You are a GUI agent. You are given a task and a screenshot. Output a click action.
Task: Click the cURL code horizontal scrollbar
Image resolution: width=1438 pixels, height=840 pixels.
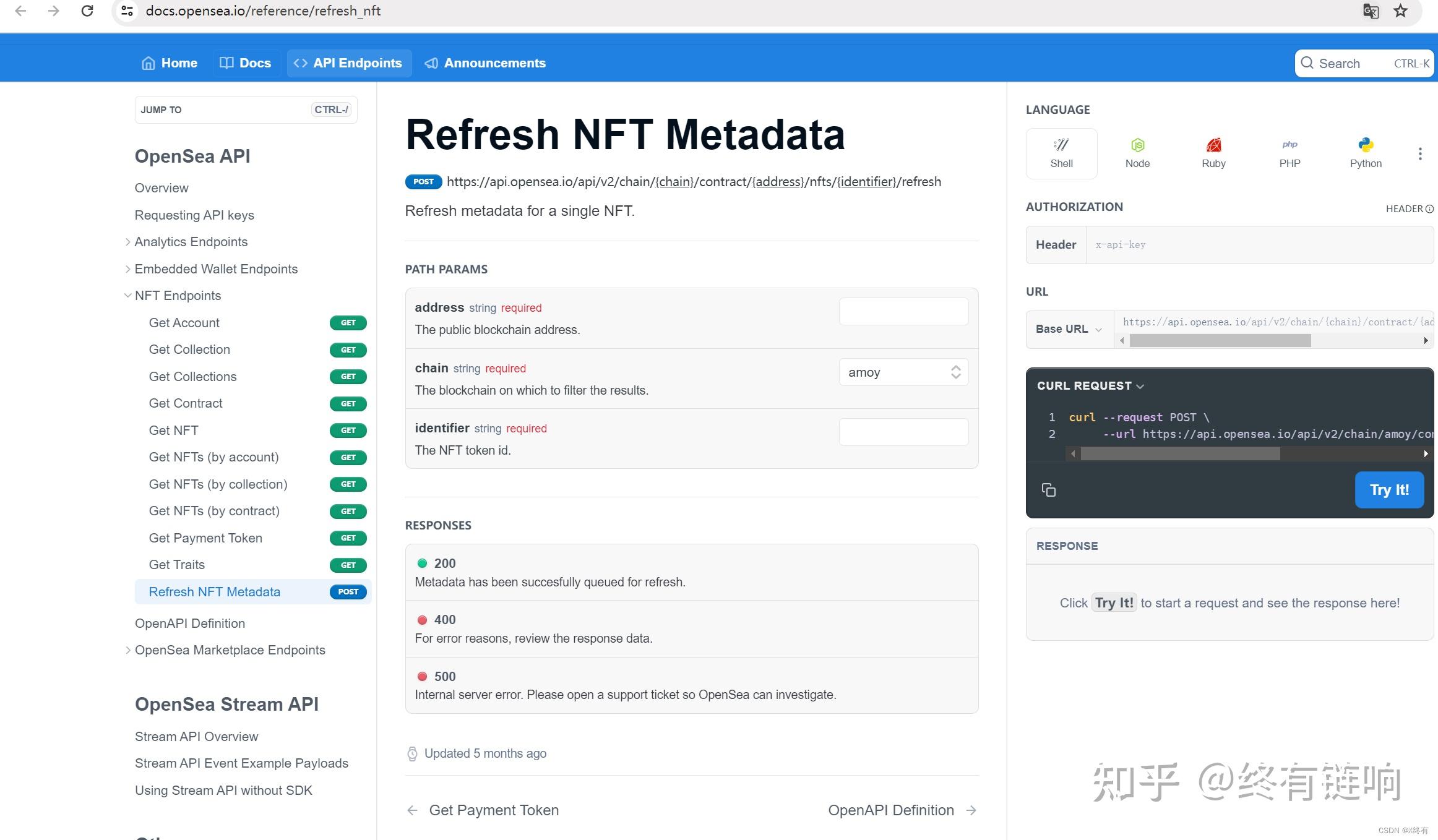point(1180,454)
